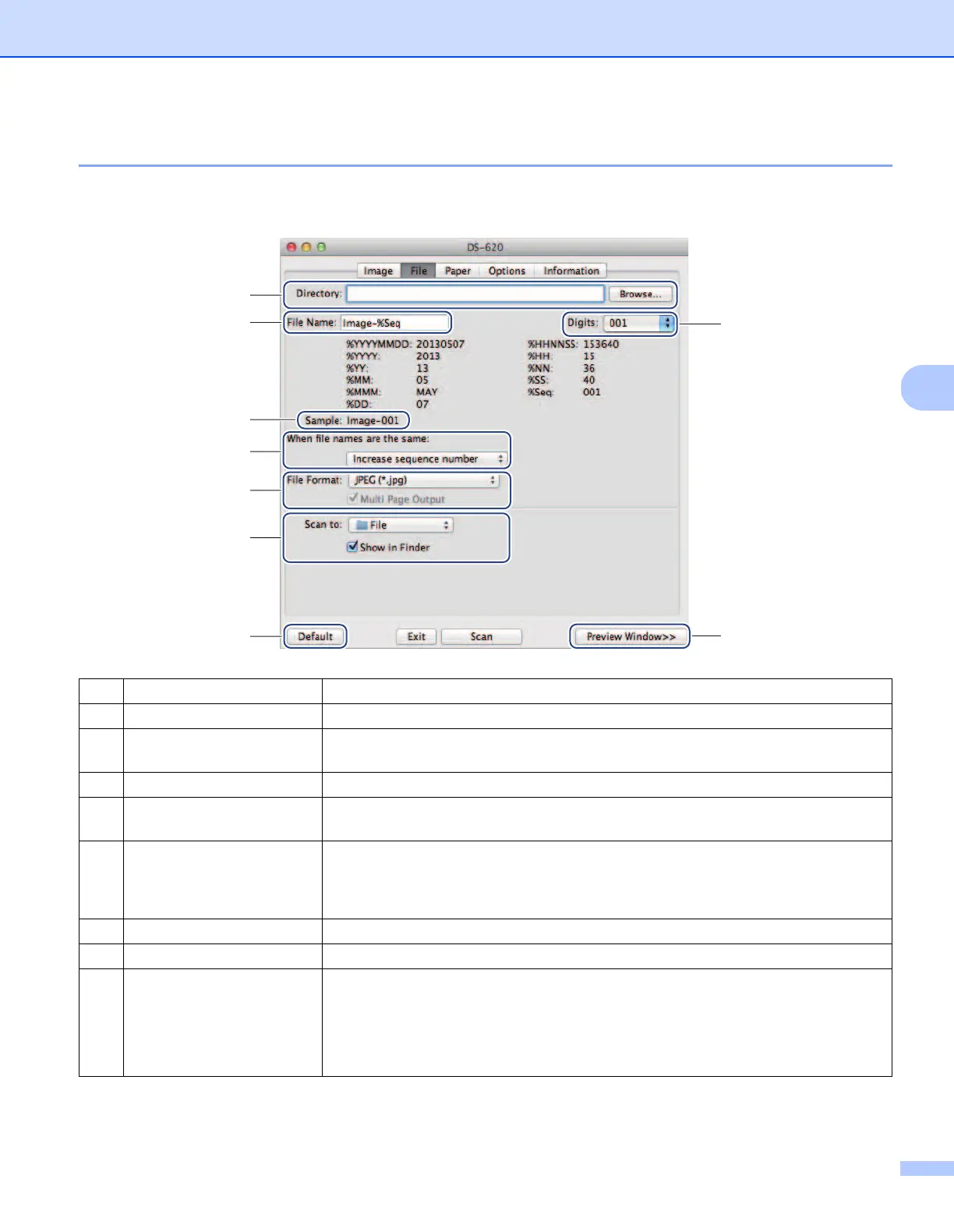The width and height of the screenshot is (954, 1232).
Task: Toggle the Show in Finder checkbox
Action: tap(352, 547)
